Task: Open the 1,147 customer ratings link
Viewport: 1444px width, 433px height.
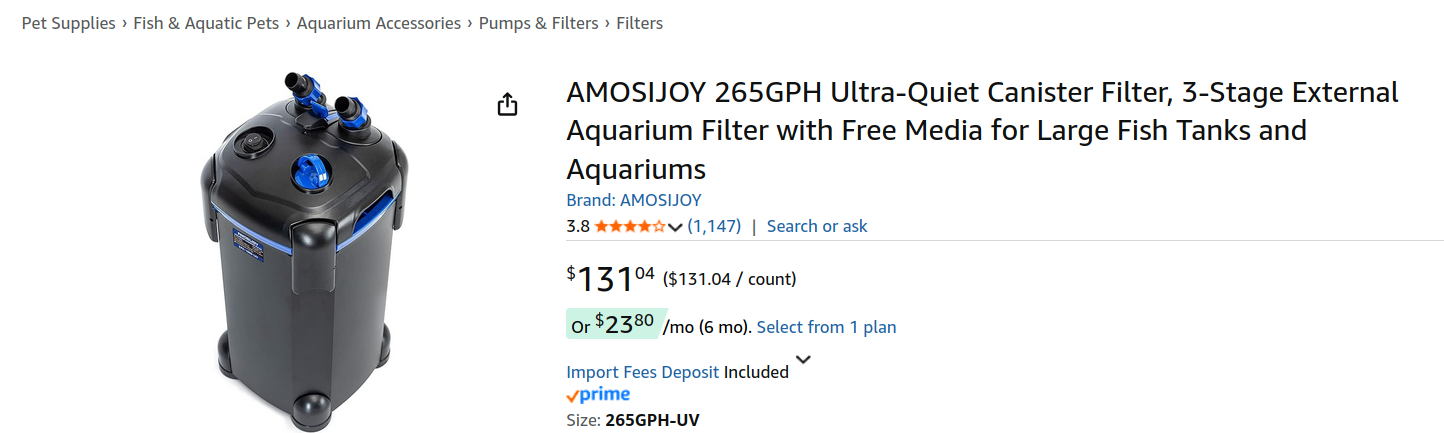Action: tap(714, 226)
